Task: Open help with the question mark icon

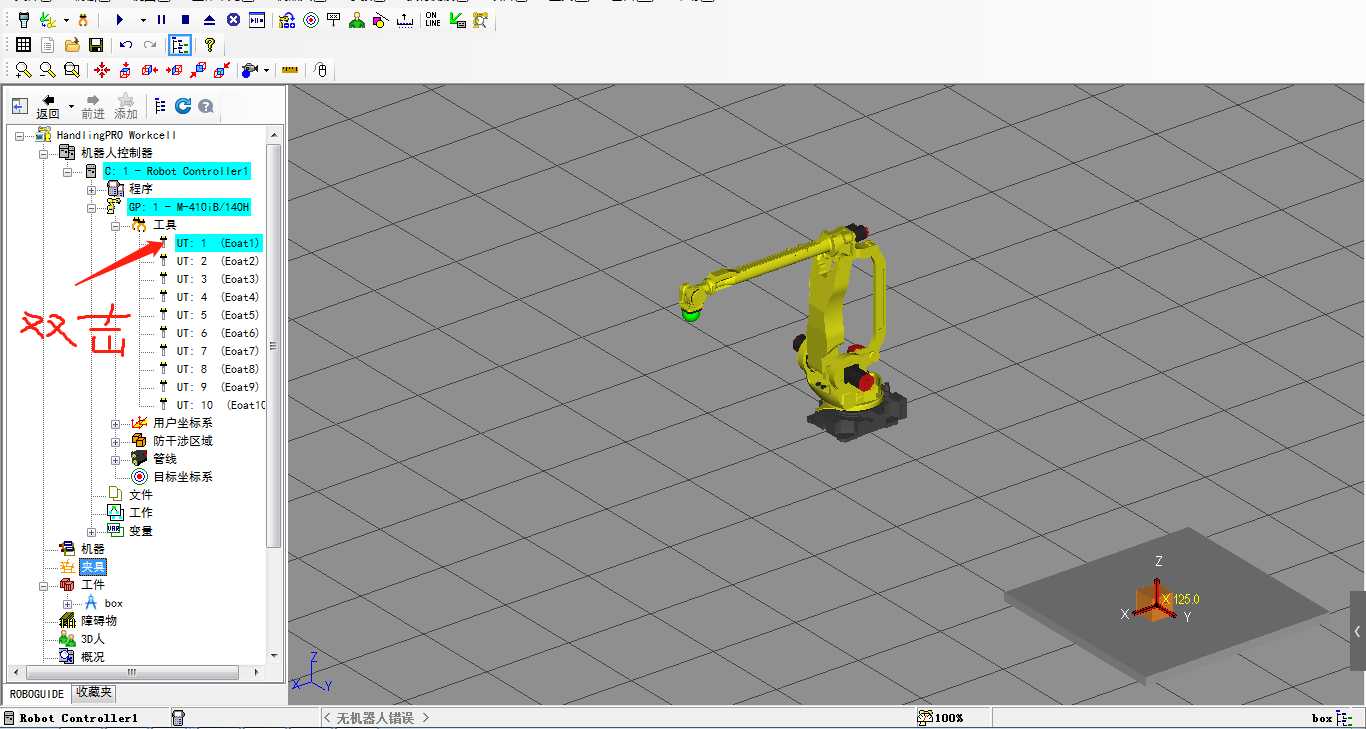Action: (x=210, y=44)
